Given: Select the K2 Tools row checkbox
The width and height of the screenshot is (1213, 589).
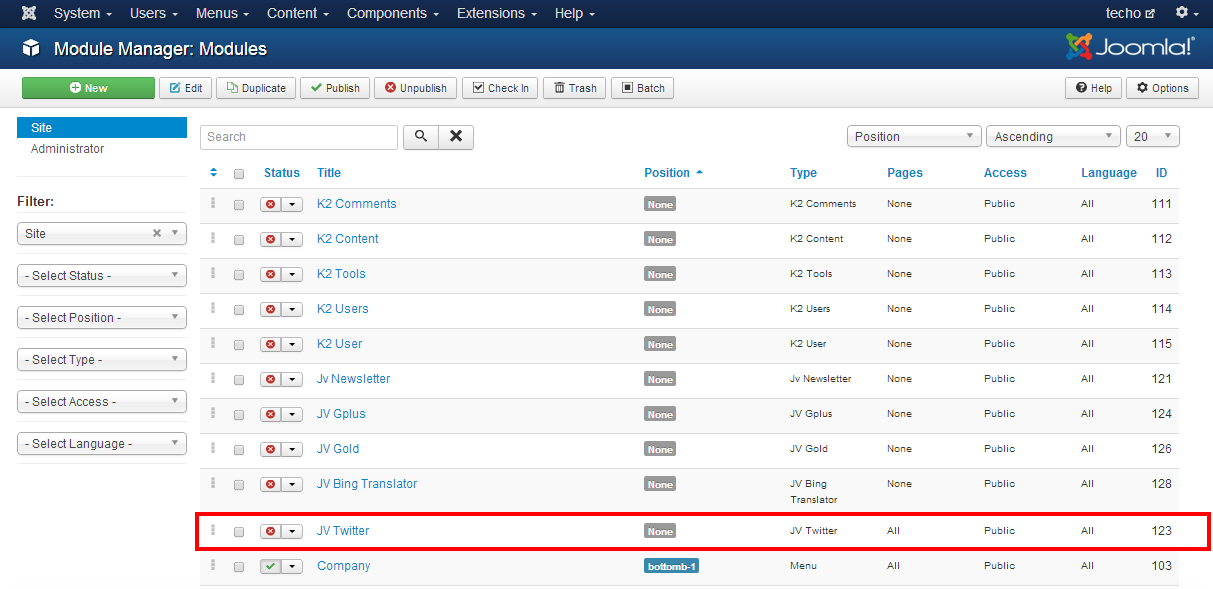Looking at the screenshot, I should (x=239, y=275).
